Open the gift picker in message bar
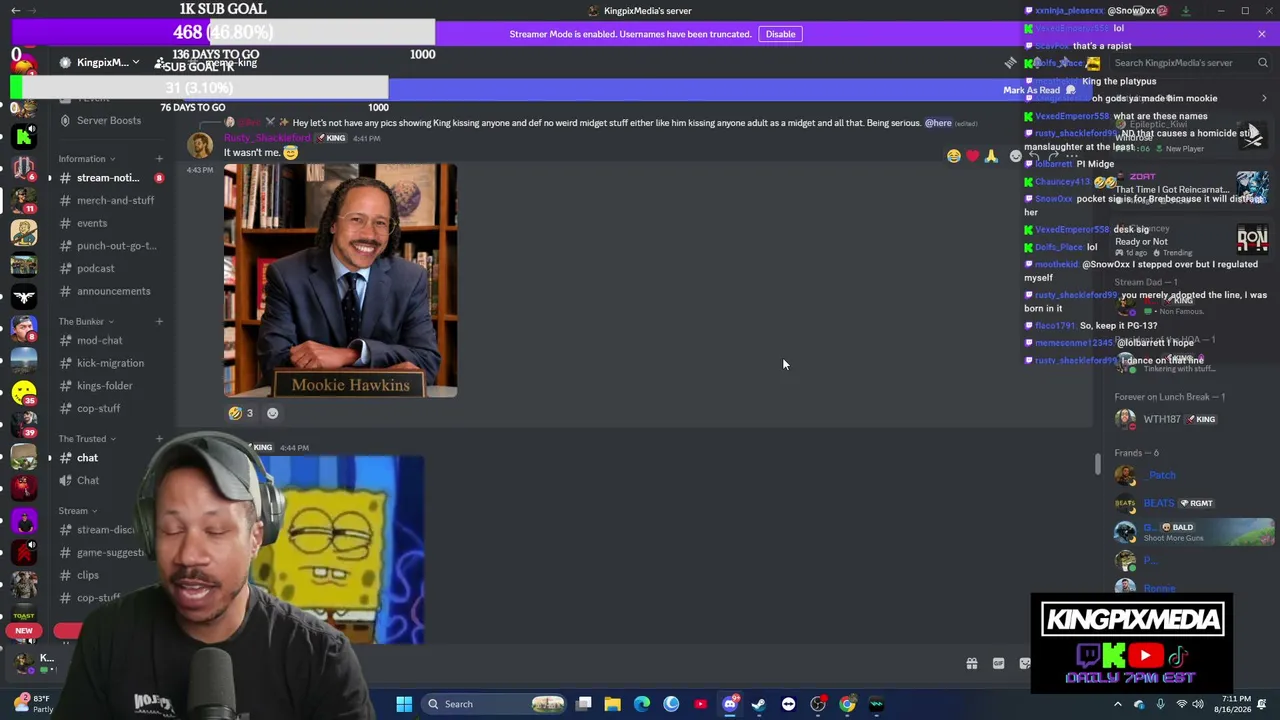 click(971, 664)
